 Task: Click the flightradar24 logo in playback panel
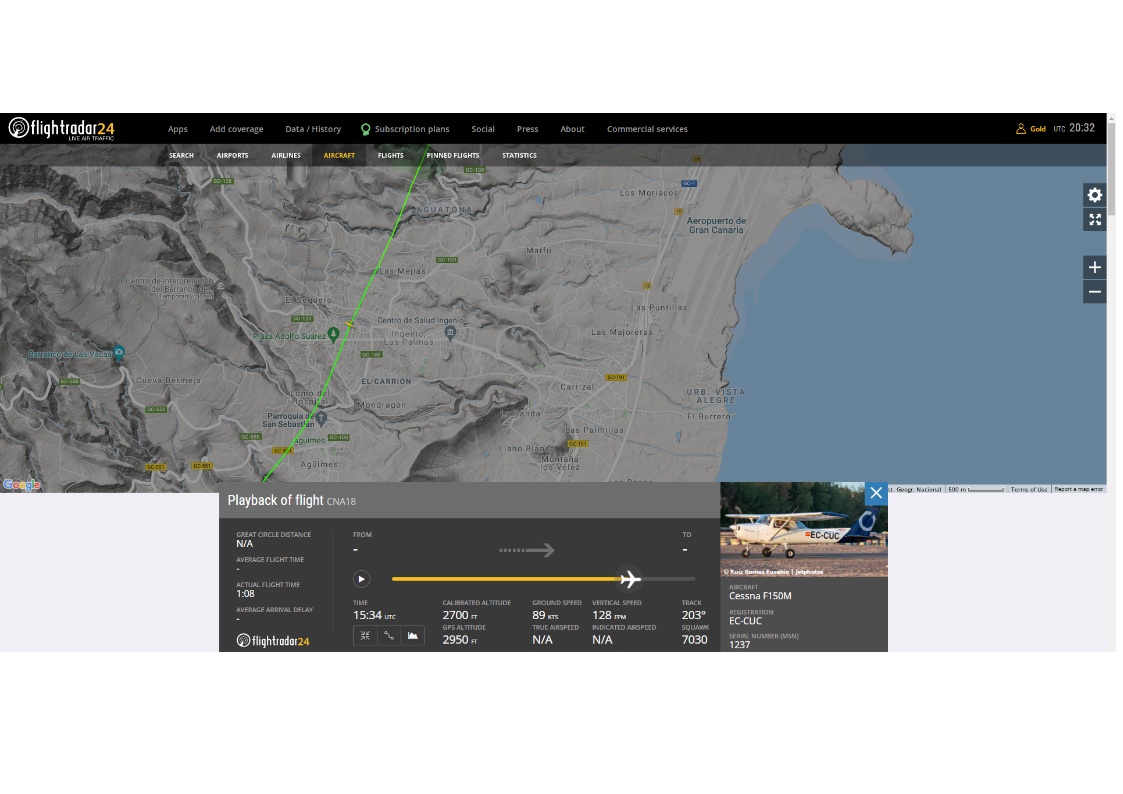click(273, 641)
